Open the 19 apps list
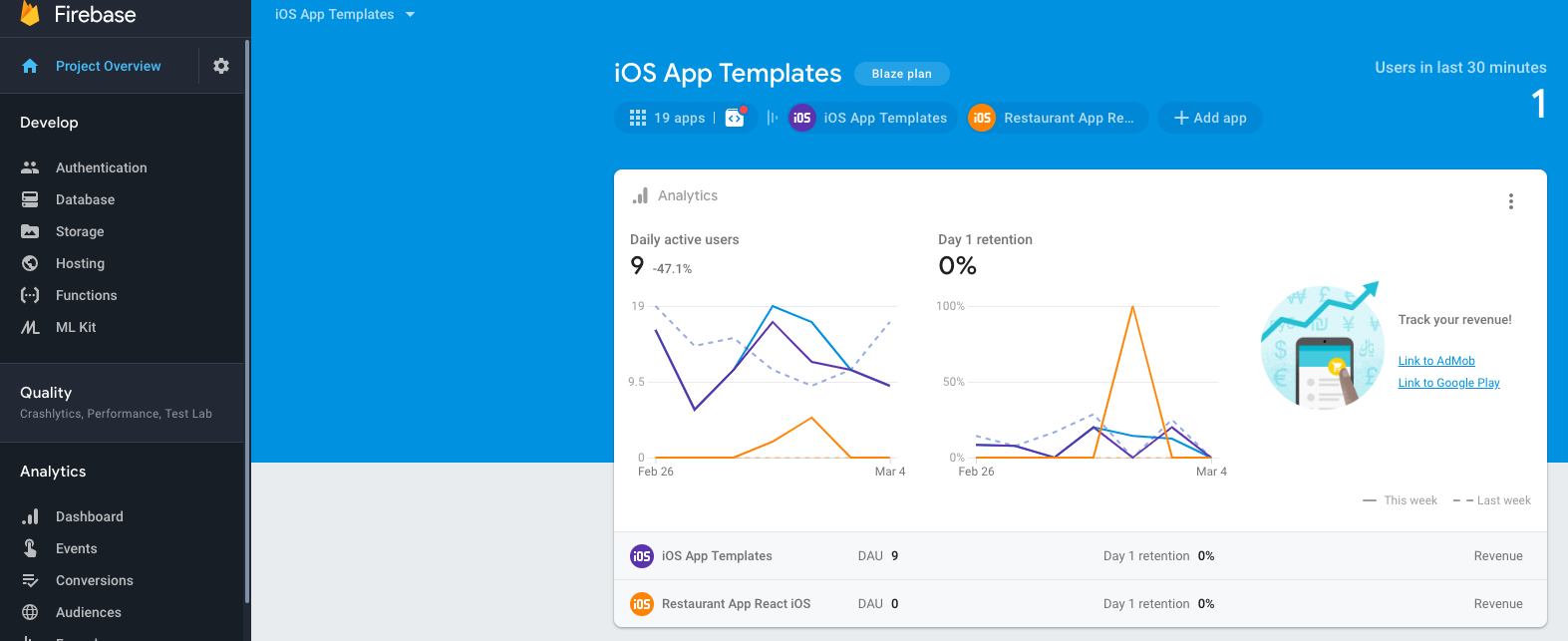1568x641 pixels. (x=668, y=118)
